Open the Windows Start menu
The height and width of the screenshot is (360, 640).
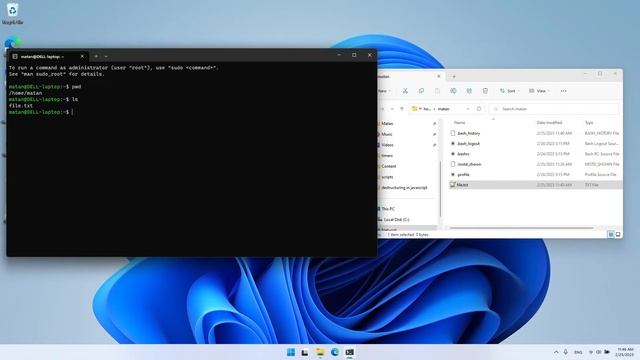coord(291,352)
